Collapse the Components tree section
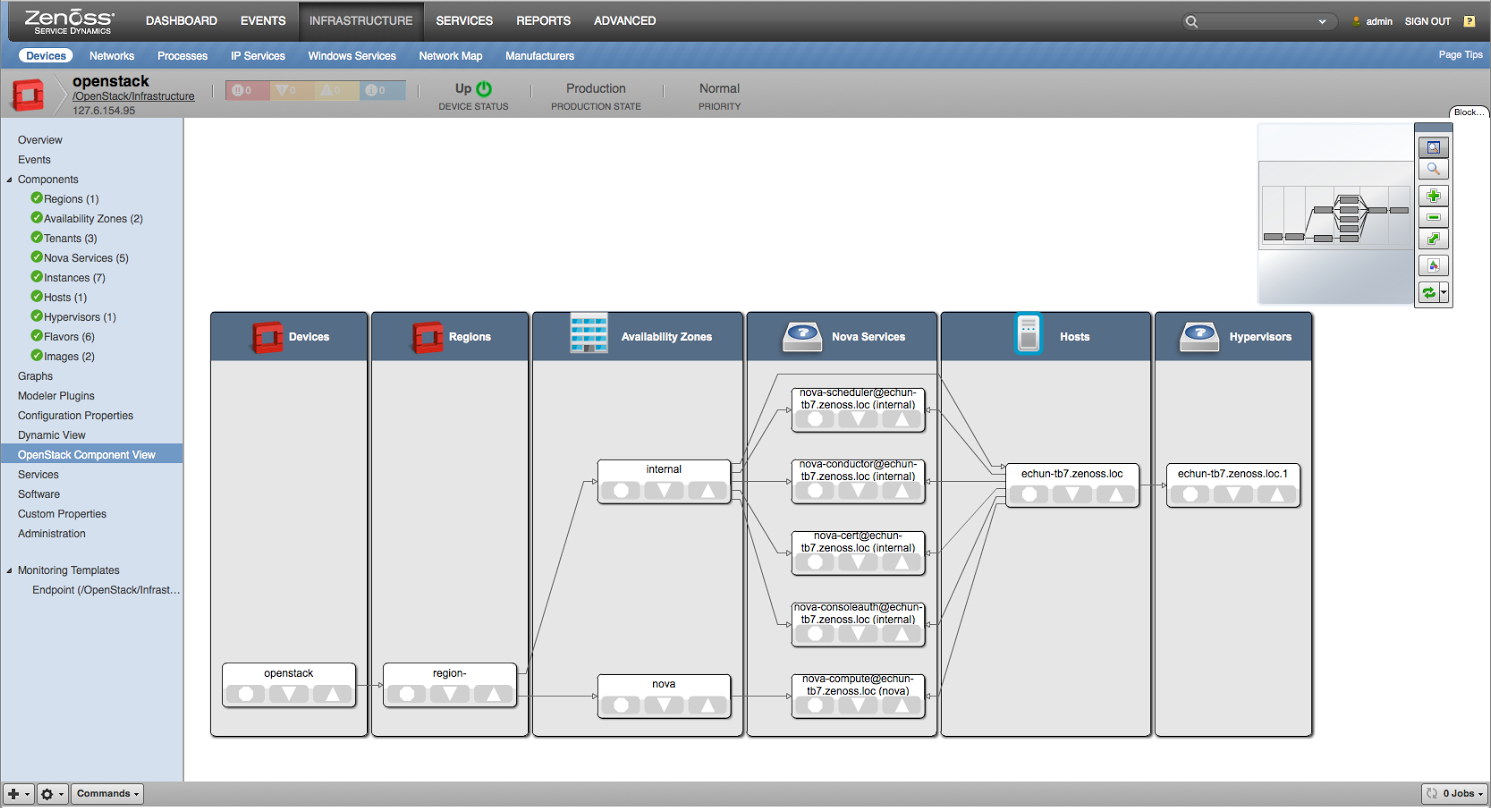1491x808 pixels. tap(9, 180)
